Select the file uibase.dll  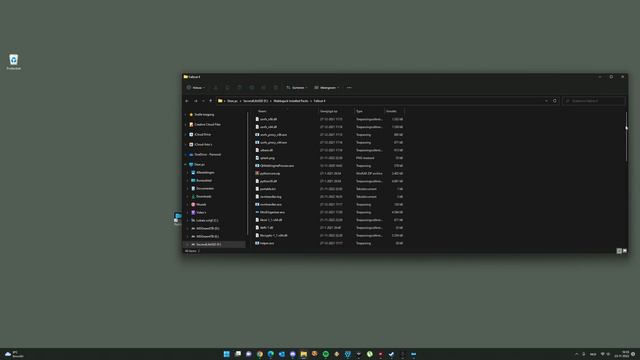click(x=267, y=150)
